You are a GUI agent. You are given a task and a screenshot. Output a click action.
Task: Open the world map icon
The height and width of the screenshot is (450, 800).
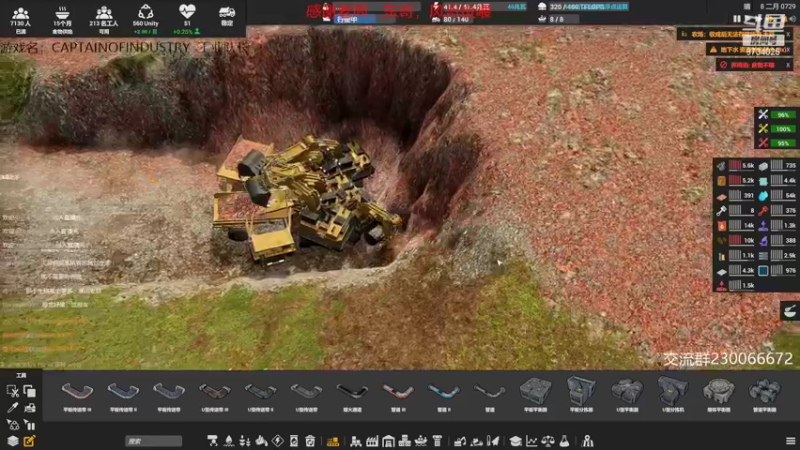coord(587,441)
